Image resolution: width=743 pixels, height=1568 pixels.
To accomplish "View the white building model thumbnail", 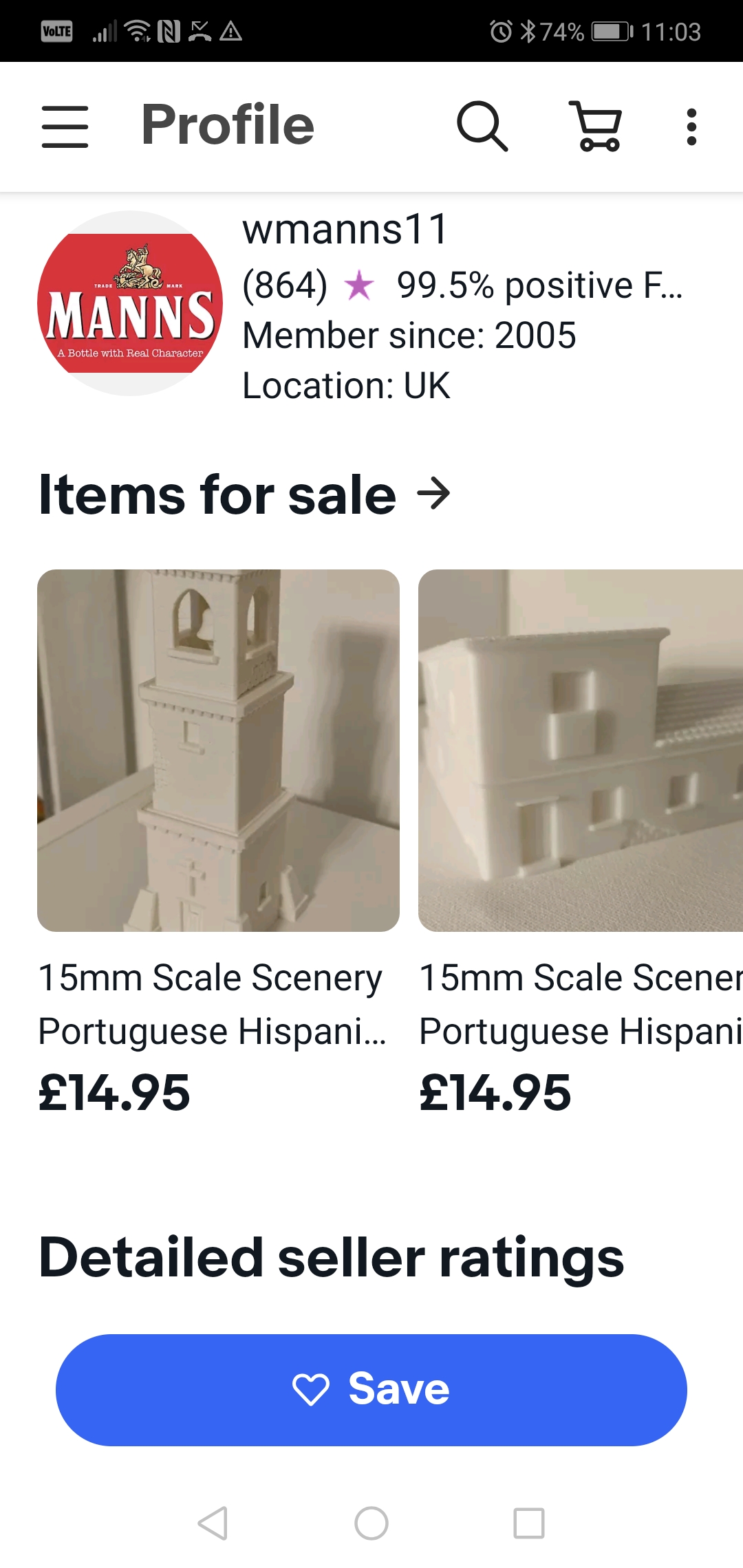I will (x=581, y=750).
